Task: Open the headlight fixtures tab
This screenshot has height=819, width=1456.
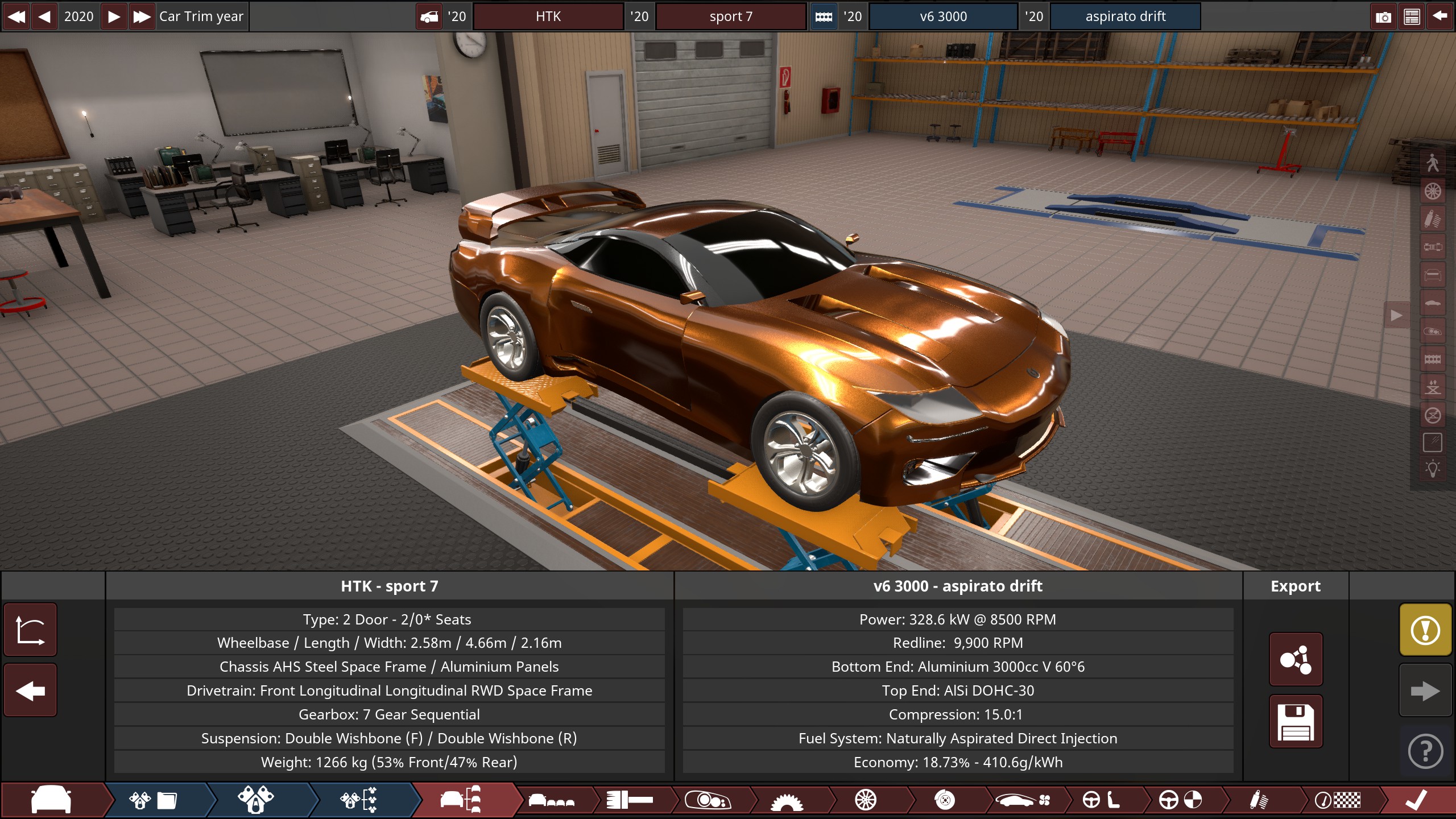Action: 708,800
